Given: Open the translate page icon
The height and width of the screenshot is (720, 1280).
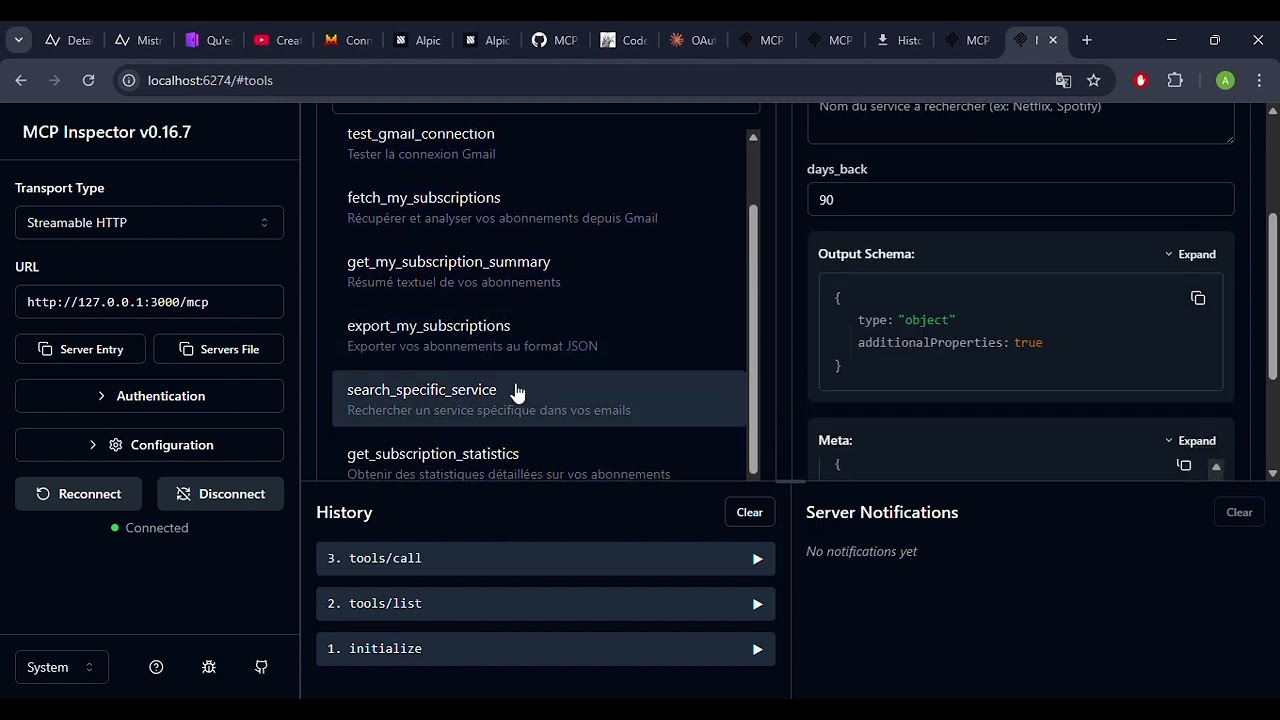Looking at the screenshot, I should tap(1063, 80).
